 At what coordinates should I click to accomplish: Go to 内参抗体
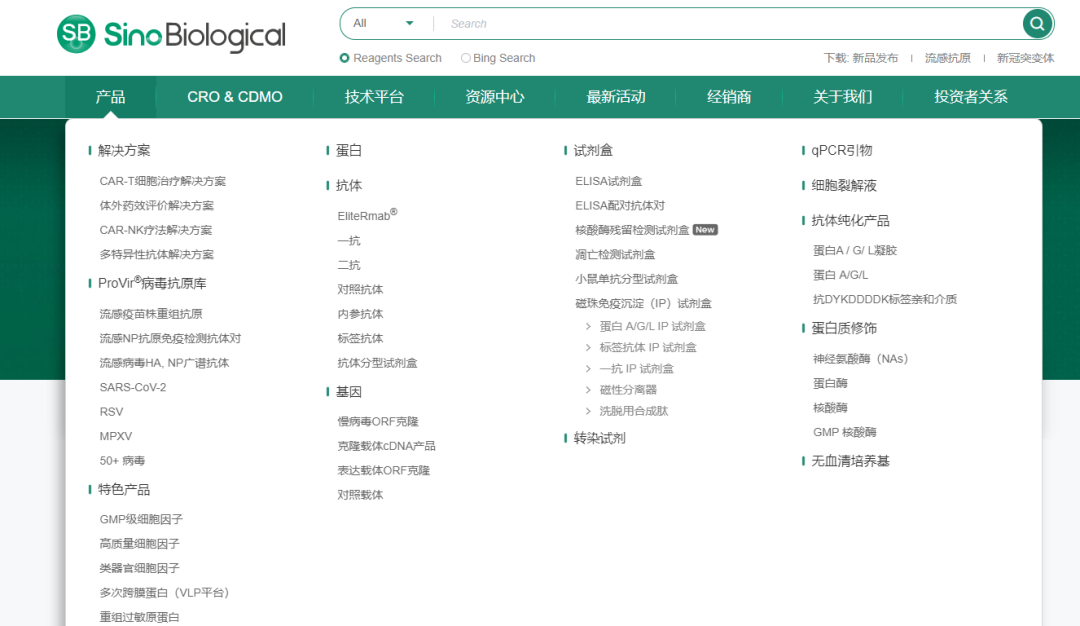coord(360,314)
